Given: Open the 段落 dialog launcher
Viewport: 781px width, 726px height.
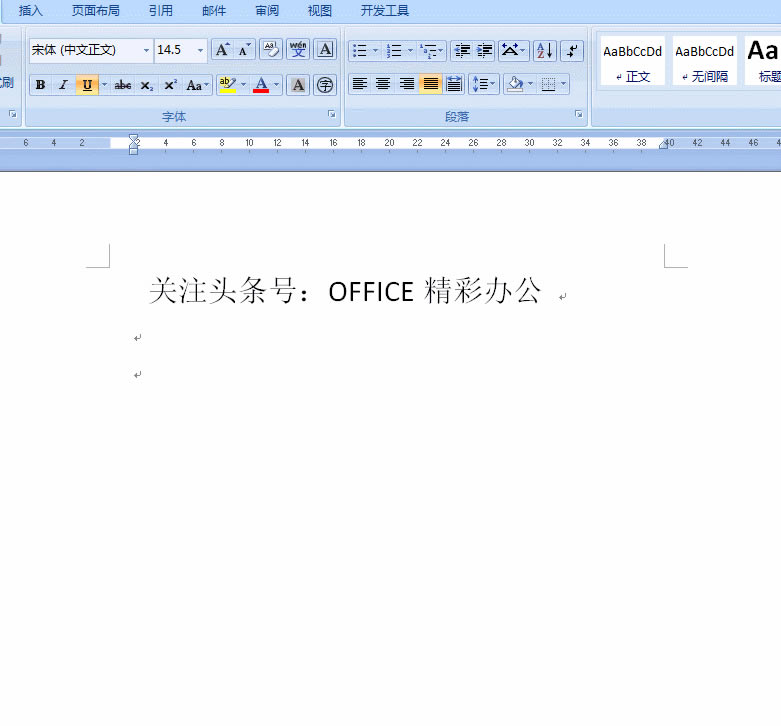Looking at the screenshot, I should click(x=578, y=114).
